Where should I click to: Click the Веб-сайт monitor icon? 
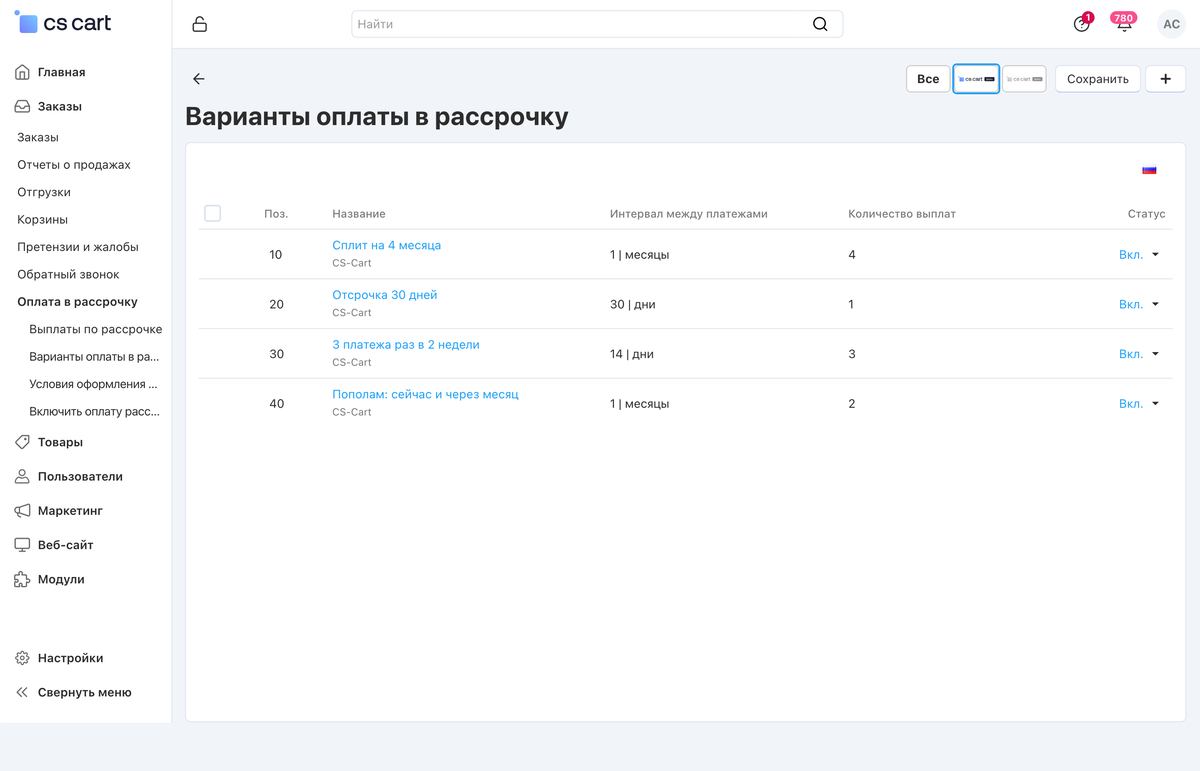tap(22, 545)
